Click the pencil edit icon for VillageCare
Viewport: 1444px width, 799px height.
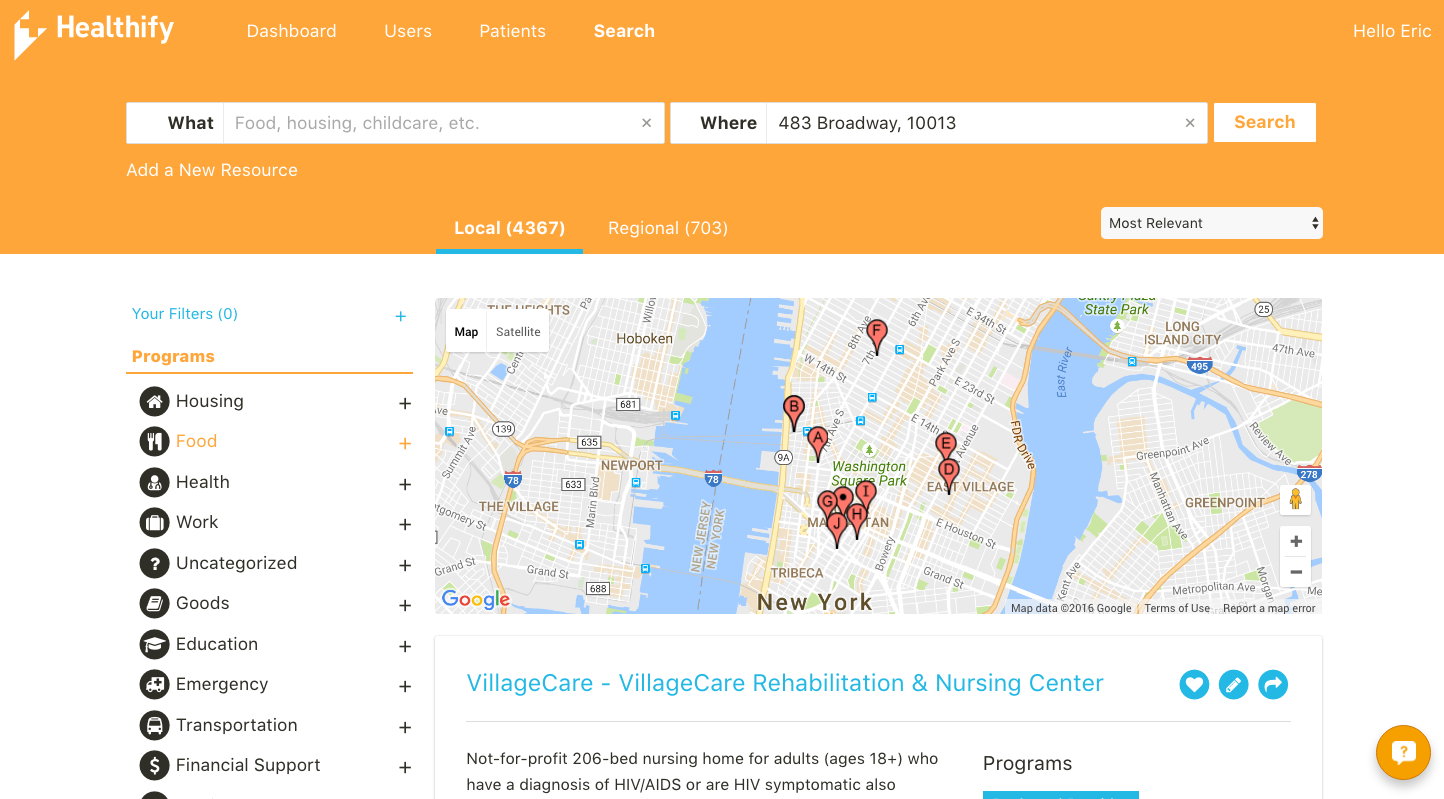(1233, 685)
